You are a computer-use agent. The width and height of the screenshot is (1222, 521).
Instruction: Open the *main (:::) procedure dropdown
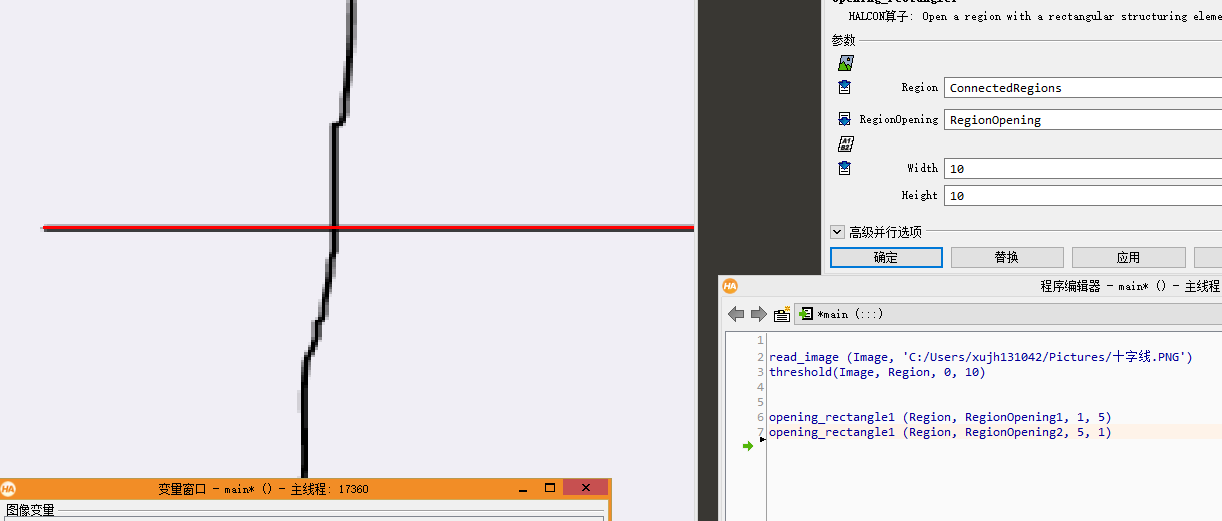click(x=1008, y=314)
